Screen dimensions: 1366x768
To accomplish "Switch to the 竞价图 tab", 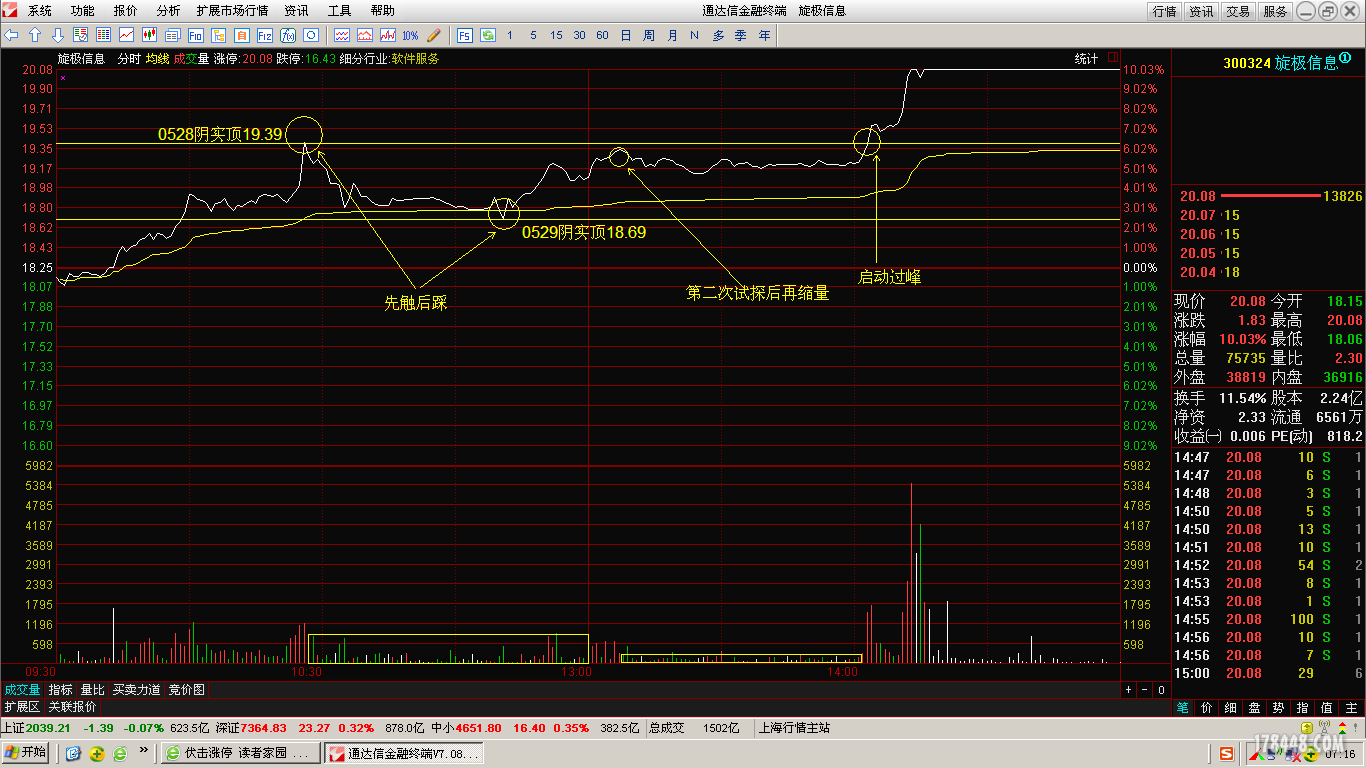I will coord(186,690).
